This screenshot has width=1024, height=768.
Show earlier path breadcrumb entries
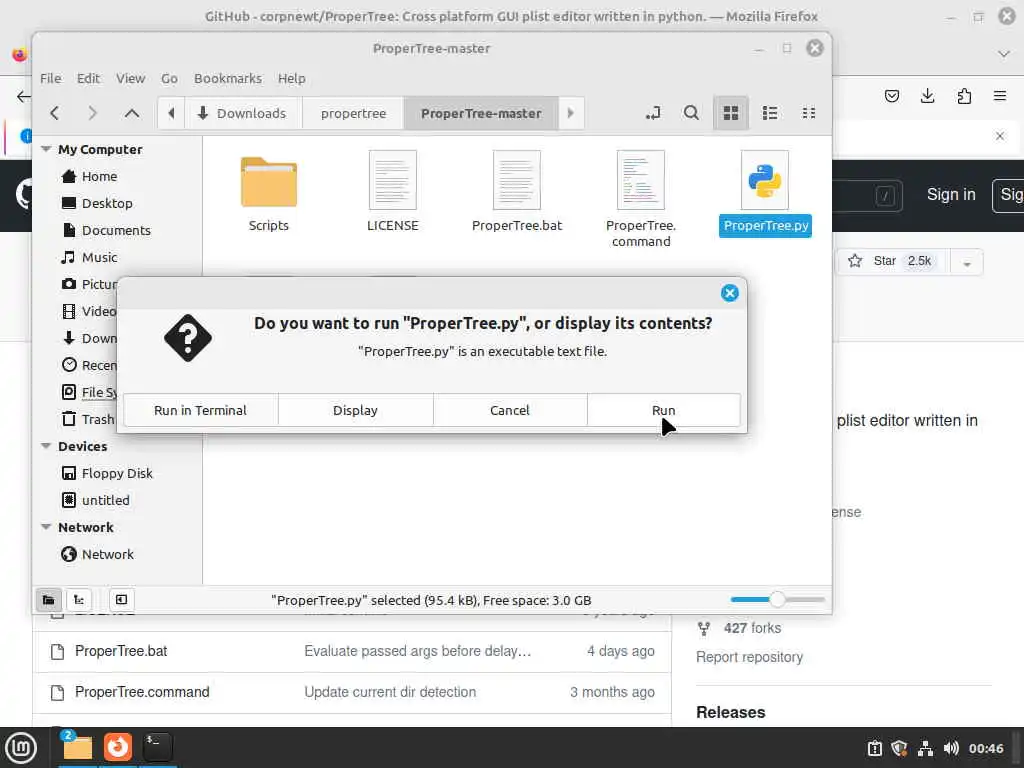pyautogui.click(x=171, y=113)
